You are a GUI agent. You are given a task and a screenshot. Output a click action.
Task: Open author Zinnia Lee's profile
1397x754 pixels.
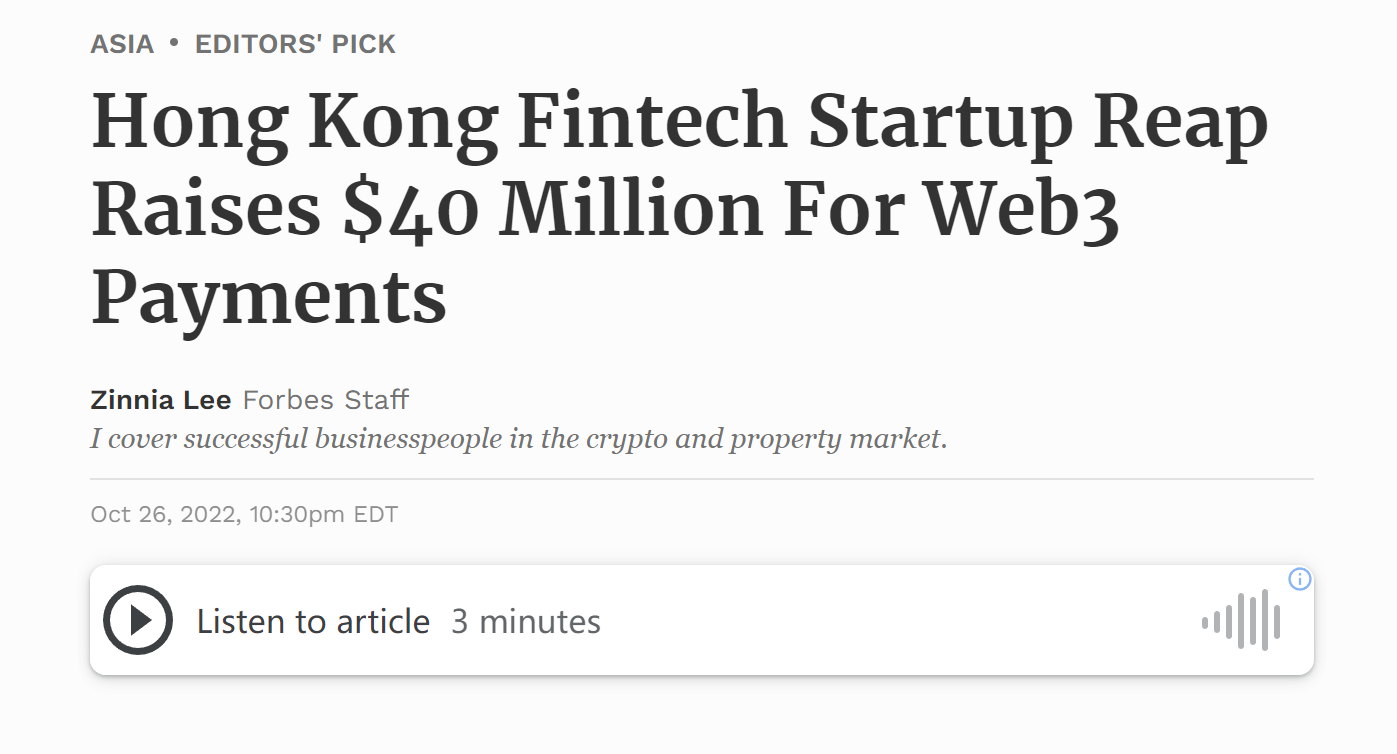click(161, 401)
